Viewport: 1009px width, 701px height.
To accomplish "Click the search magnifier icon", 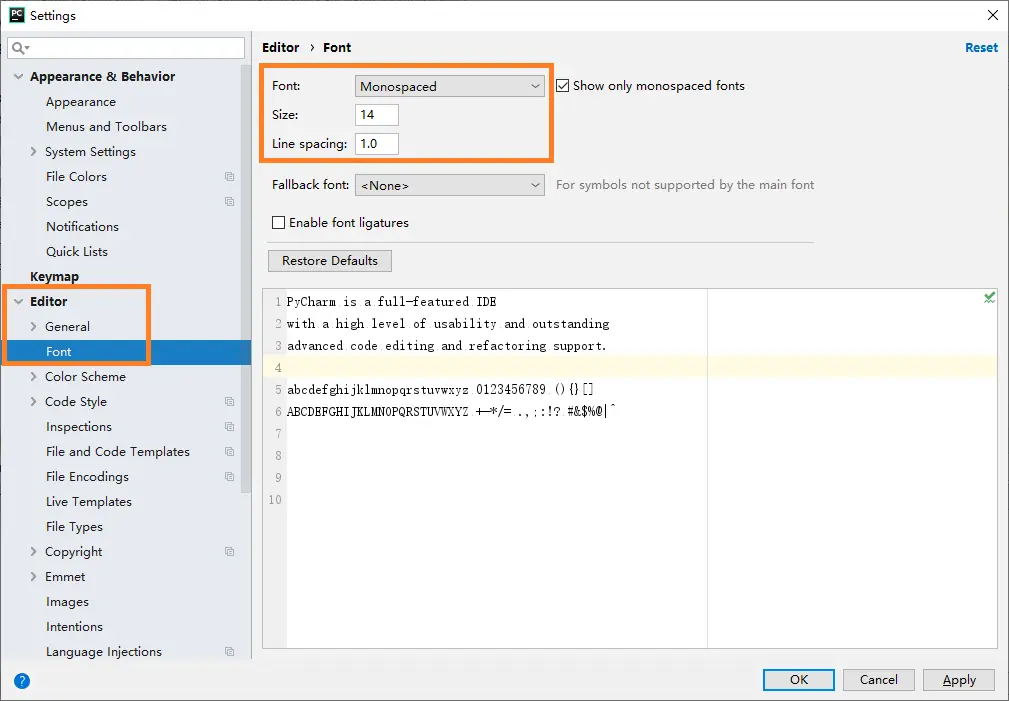I will click(19, 48).
